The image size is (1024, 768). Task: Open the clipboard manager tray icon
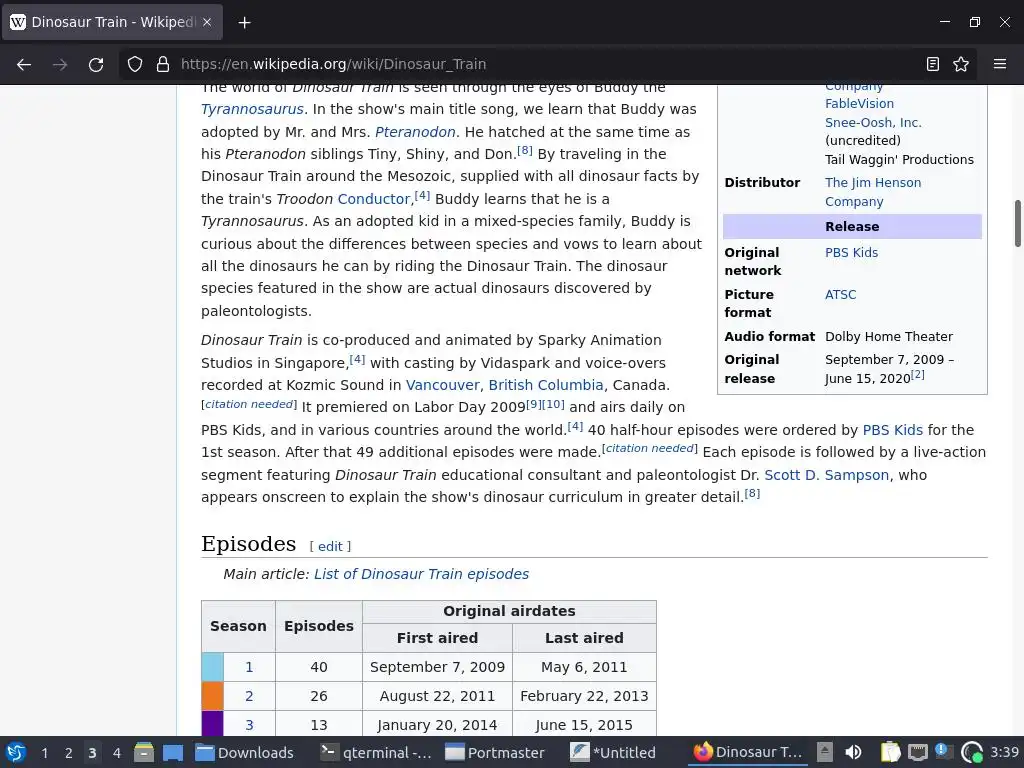[889, 752]
